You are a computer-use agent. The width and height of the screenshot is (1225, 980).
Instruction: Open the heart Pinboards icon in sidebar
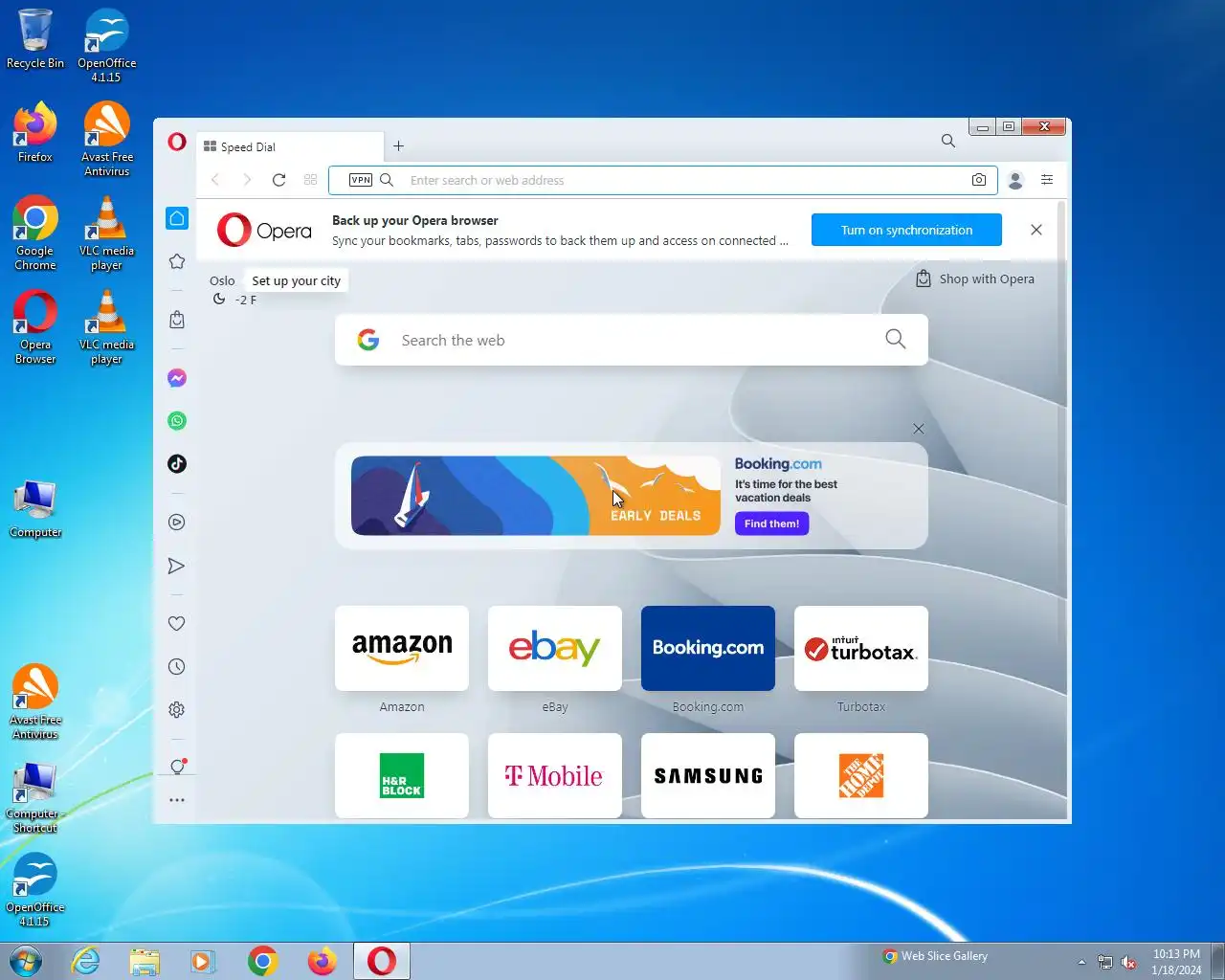coord(177,624)
